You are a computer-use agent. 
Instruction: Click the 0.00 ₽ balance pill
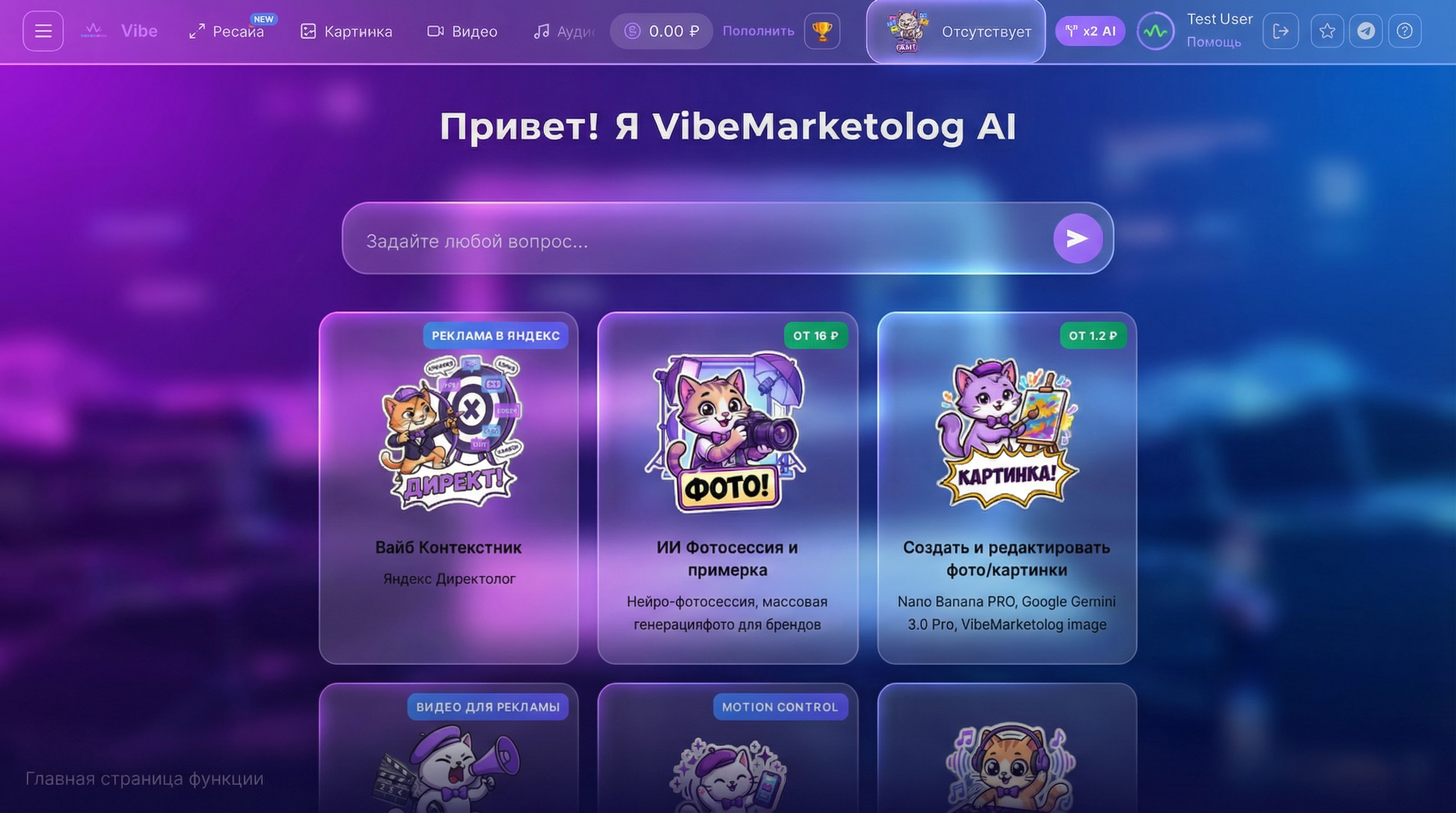(x=661, y=31)
